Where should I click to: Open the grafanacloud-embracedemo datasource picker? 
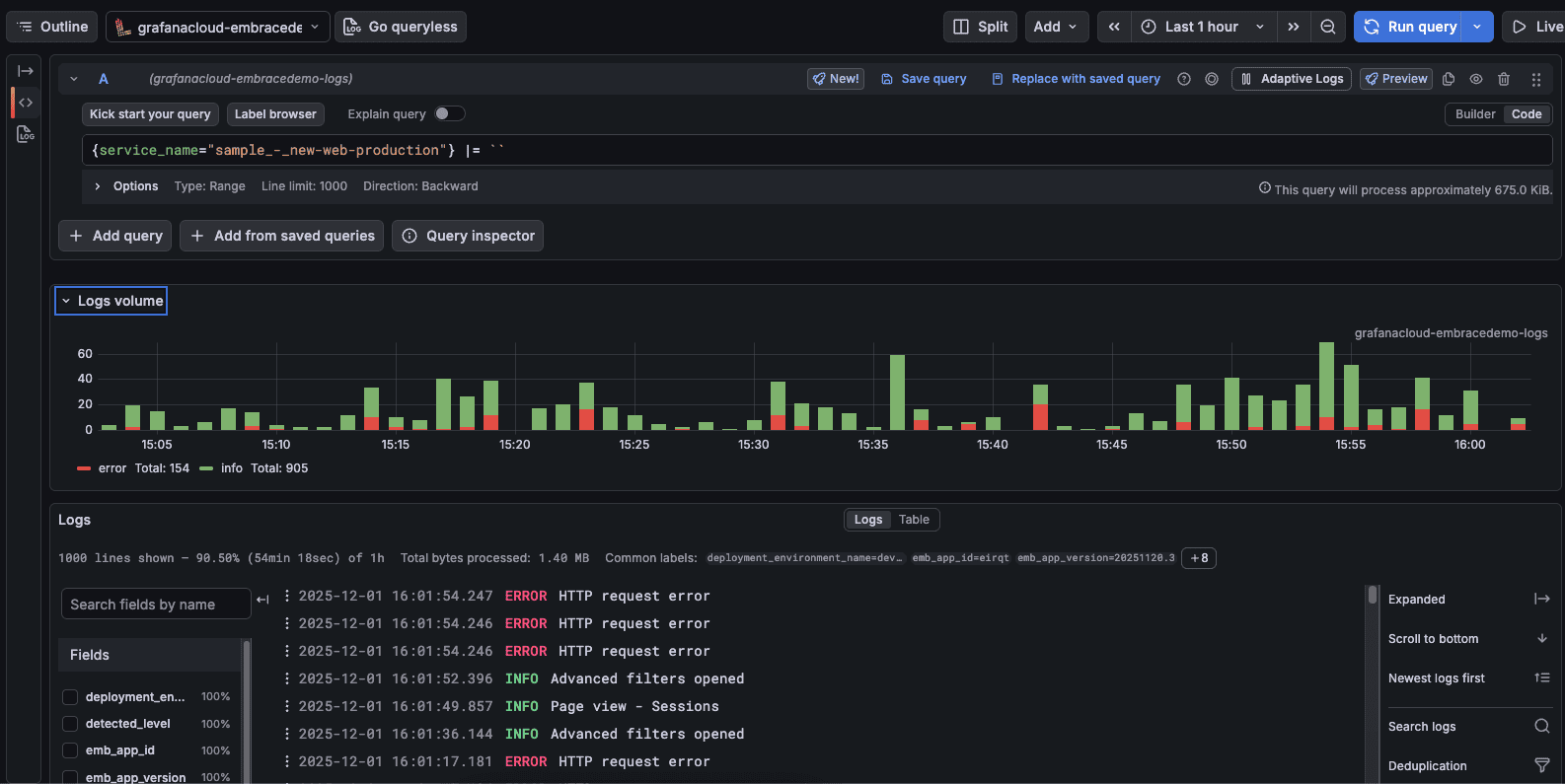[218, 27]
